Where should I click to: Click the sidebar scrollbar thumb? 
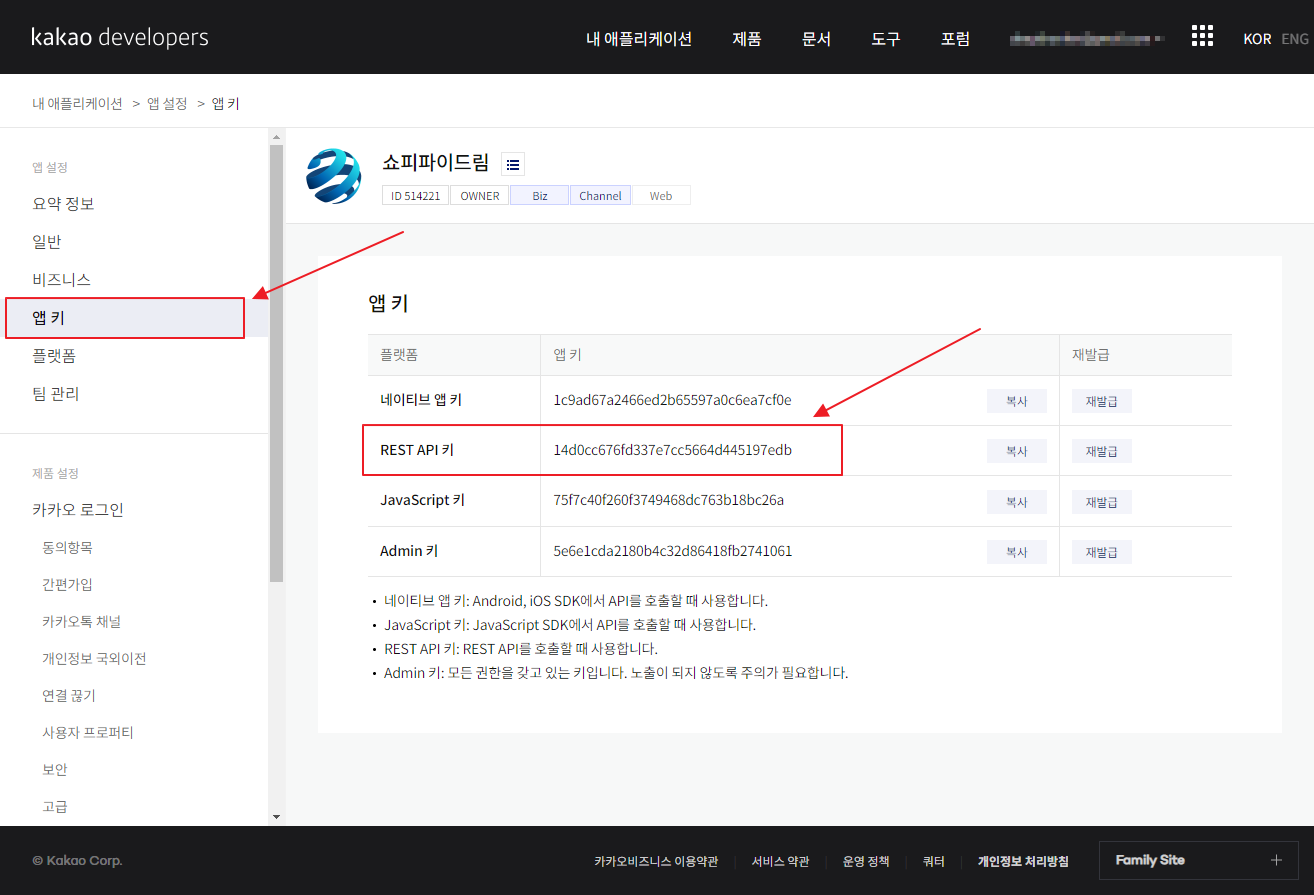tap(276, 363)
